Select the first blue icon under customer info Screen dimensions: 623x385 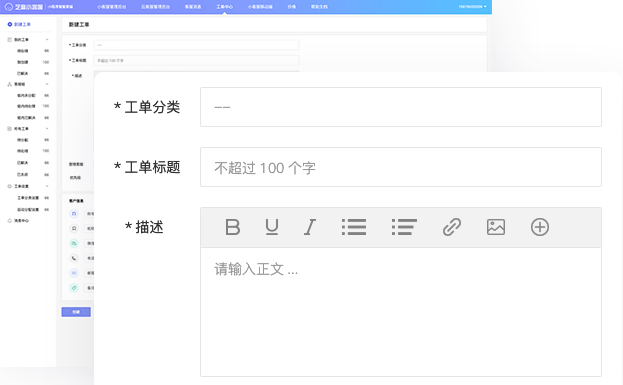click(x=74, y=214)
